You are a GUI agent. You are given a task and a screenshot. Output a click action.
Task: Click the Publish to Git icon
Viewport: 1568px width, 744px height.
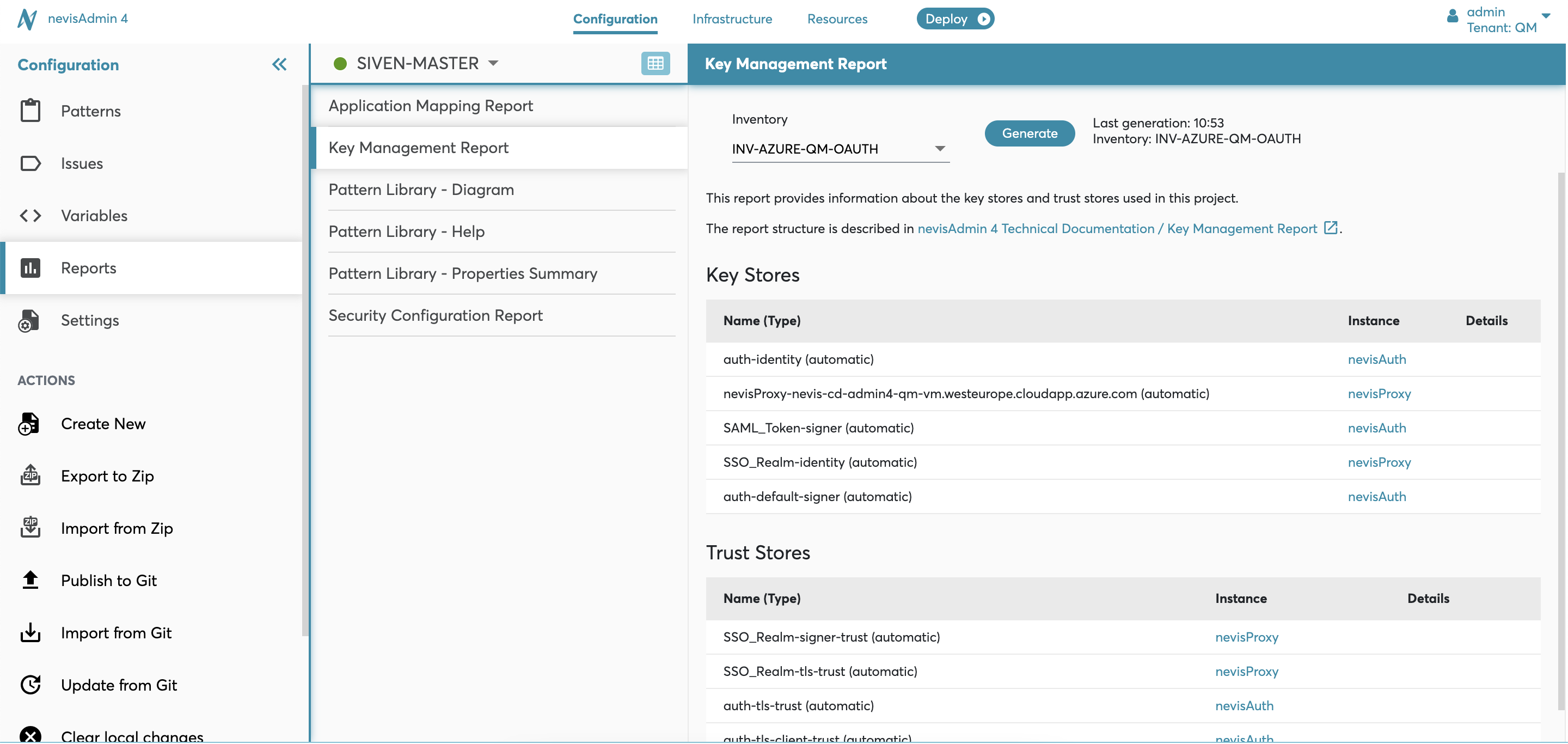29,580
